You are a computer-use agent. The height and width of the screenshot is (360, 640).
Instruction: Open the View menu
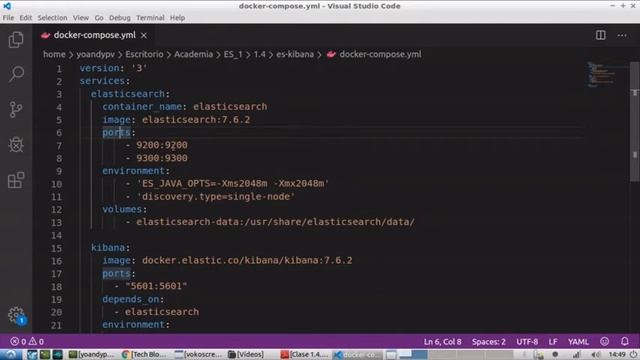[x=81, y=18]
